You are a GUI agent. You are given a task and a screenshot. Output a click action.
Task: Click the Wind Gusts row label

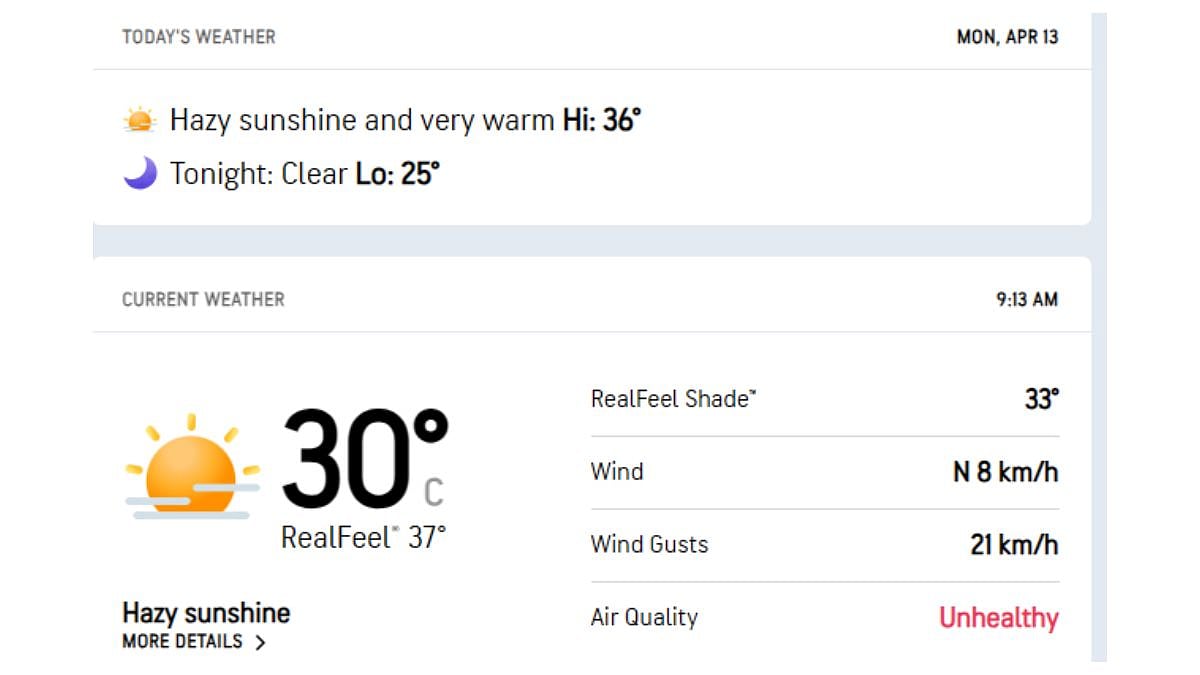[649, 545]
